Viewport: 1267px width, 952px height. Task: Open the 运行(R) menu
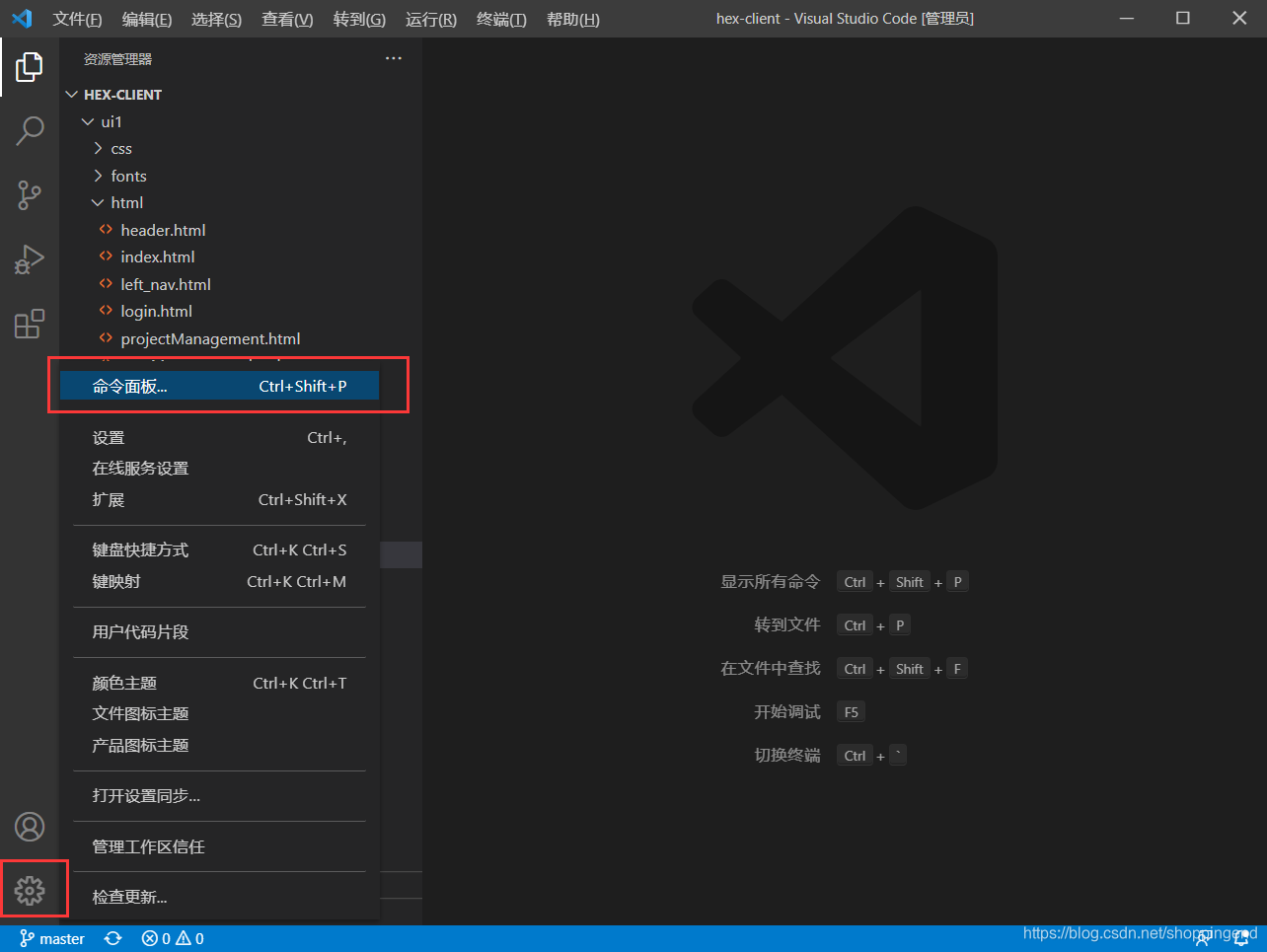[431, 19]
